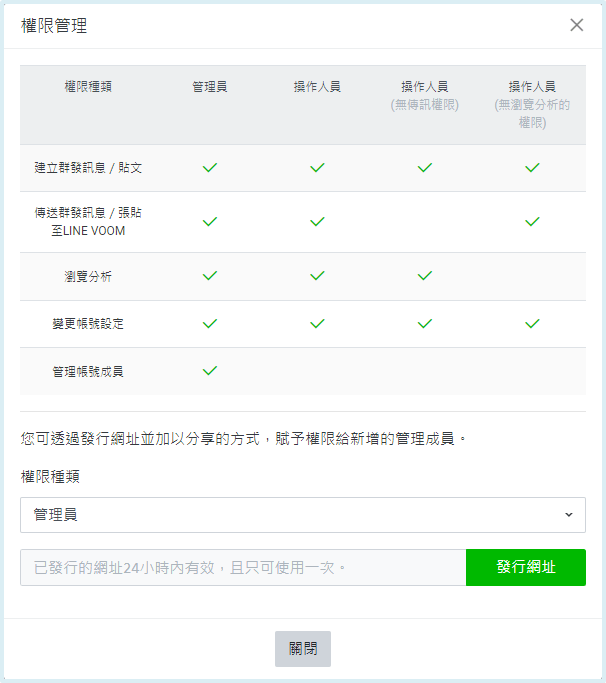Close the 權限管理 dialog with X
This screenshot has height=683, width=606.
577,25
